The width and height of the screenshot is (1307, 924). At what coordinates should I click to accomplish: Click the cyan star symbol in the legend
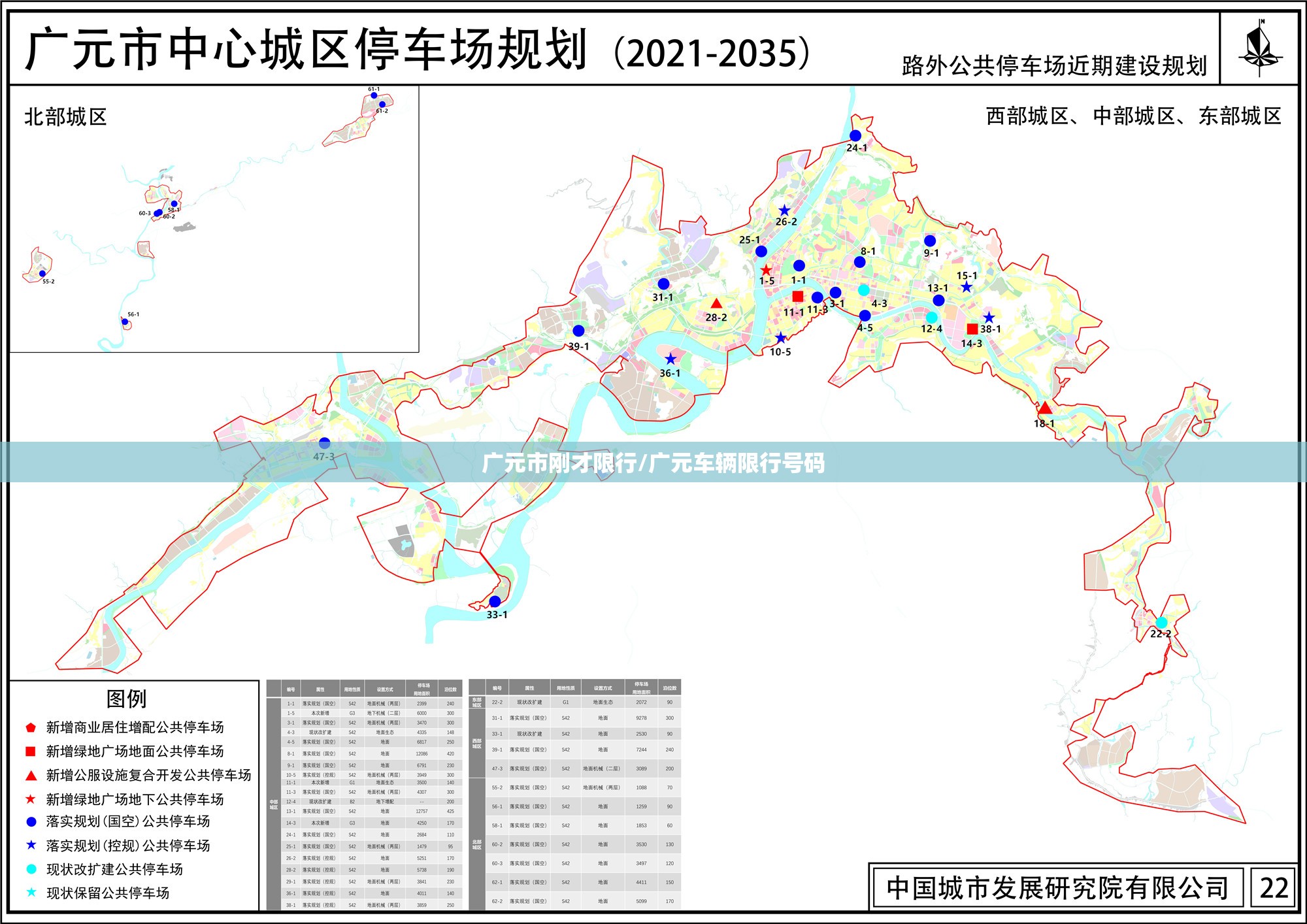pyautogui.click(x=31, y=892)
